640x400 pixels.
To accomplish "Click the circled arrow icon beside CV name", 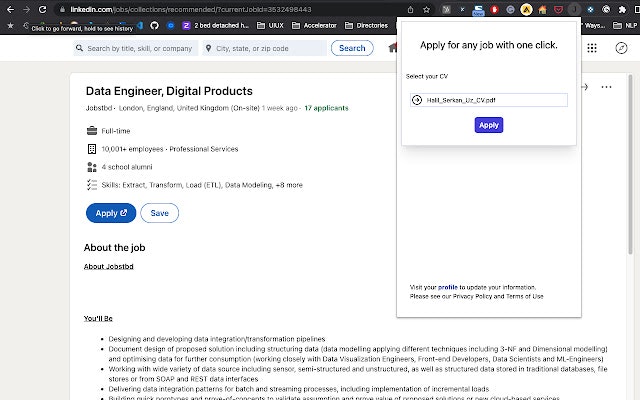I will tap(417, 100).
